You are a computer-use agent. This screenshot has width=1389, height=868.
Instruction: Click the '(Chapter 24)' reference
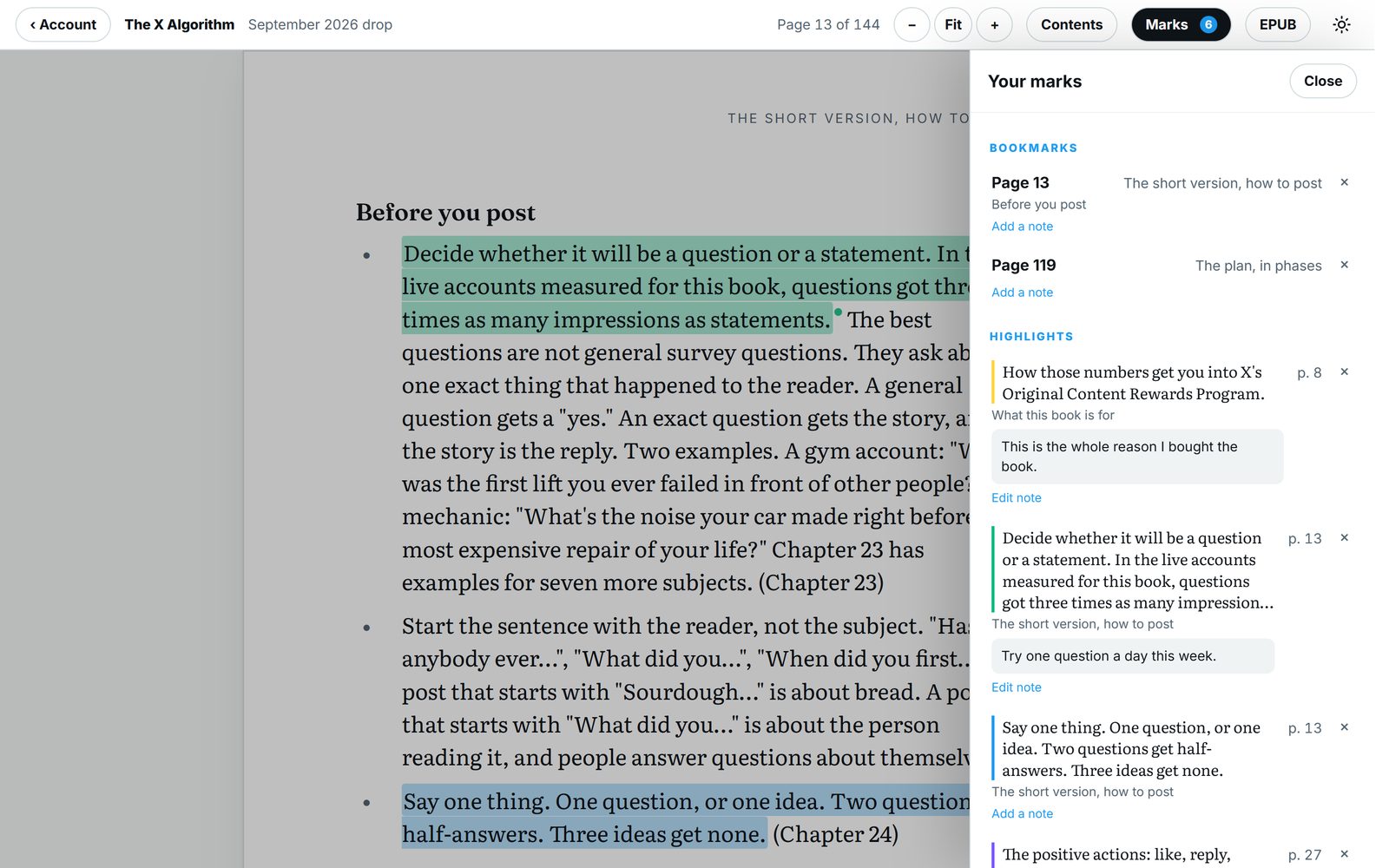pos(835,834)
